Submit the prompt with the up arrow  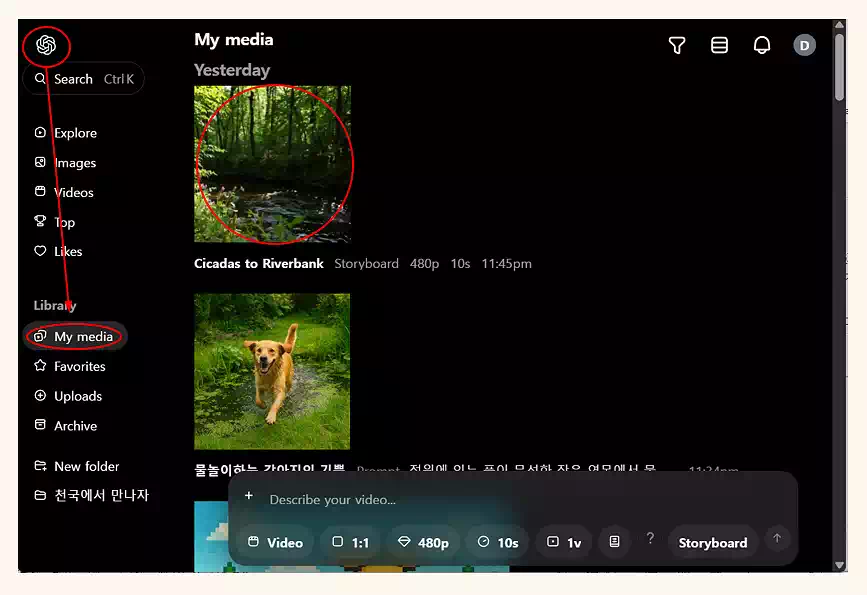pyautogui.click(x=777, y=539)
